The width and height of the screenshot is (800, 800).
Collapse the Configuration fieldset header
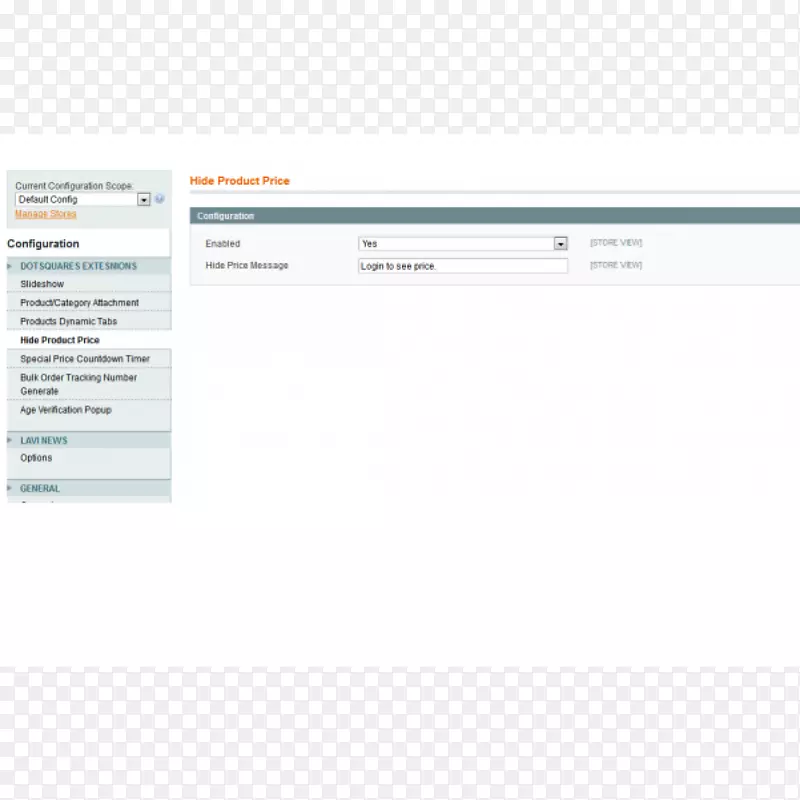[x=494, y=216]
